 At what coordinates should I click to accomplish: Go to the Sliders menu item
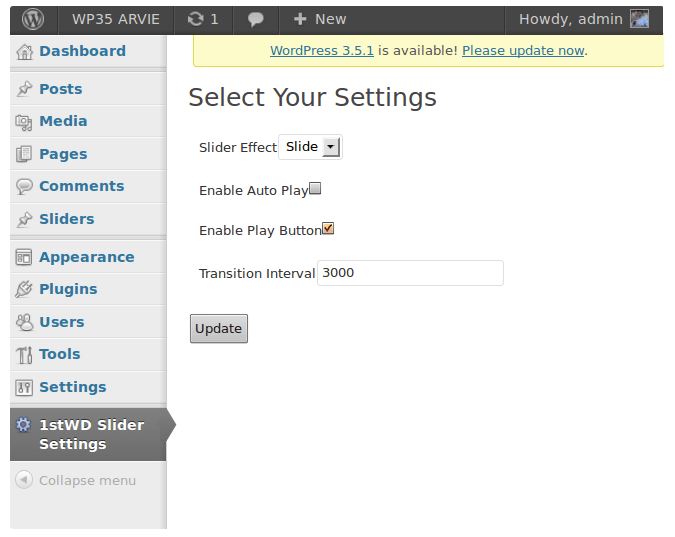pyautogui.click(x=66, y=219)
